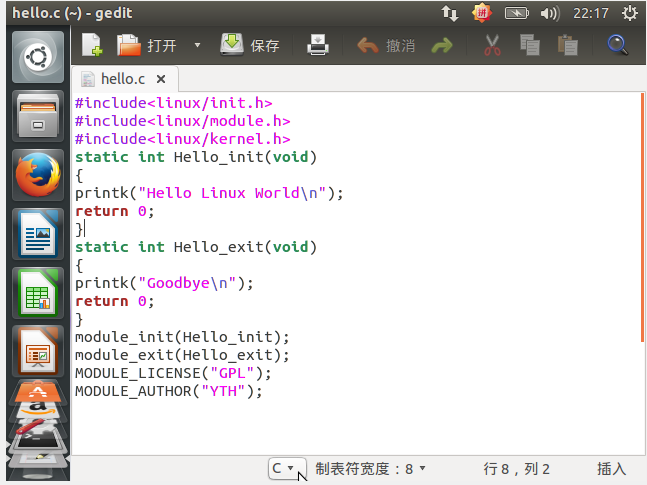This screenshot has height=485, width=647.
Task: Click the line #include<linux/init.h>
Action: (x=174, y=103)
